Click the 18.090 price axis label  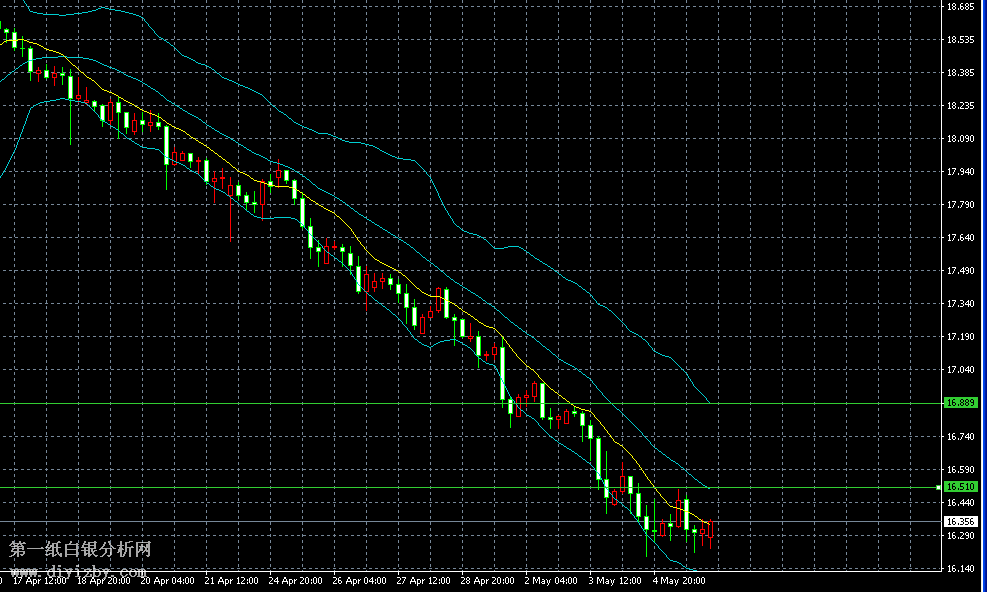[960, 139]
